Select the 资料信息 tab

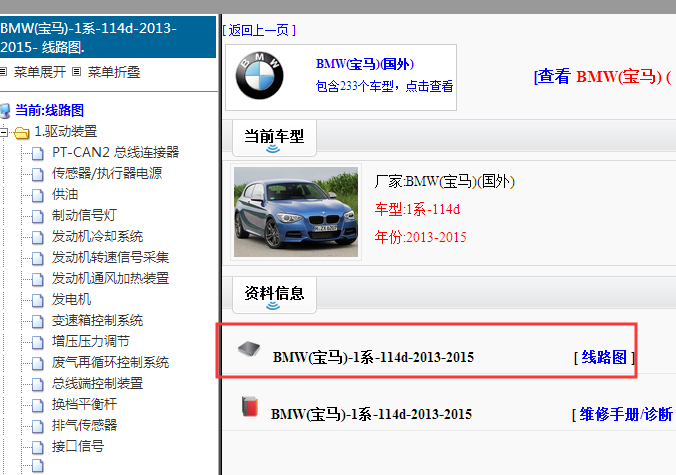[x=274, y=295]
